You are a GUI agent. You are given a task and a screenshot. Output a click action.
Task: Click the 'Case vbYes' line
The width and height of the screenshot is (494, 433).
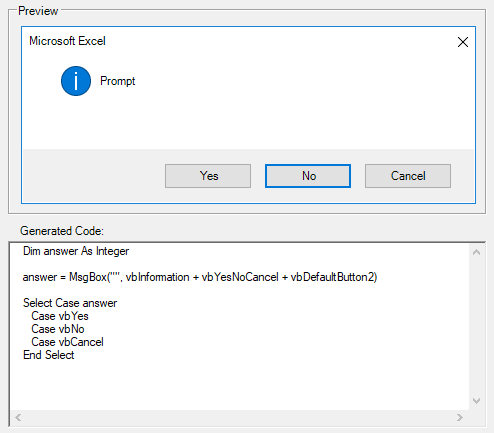point(60,316)
